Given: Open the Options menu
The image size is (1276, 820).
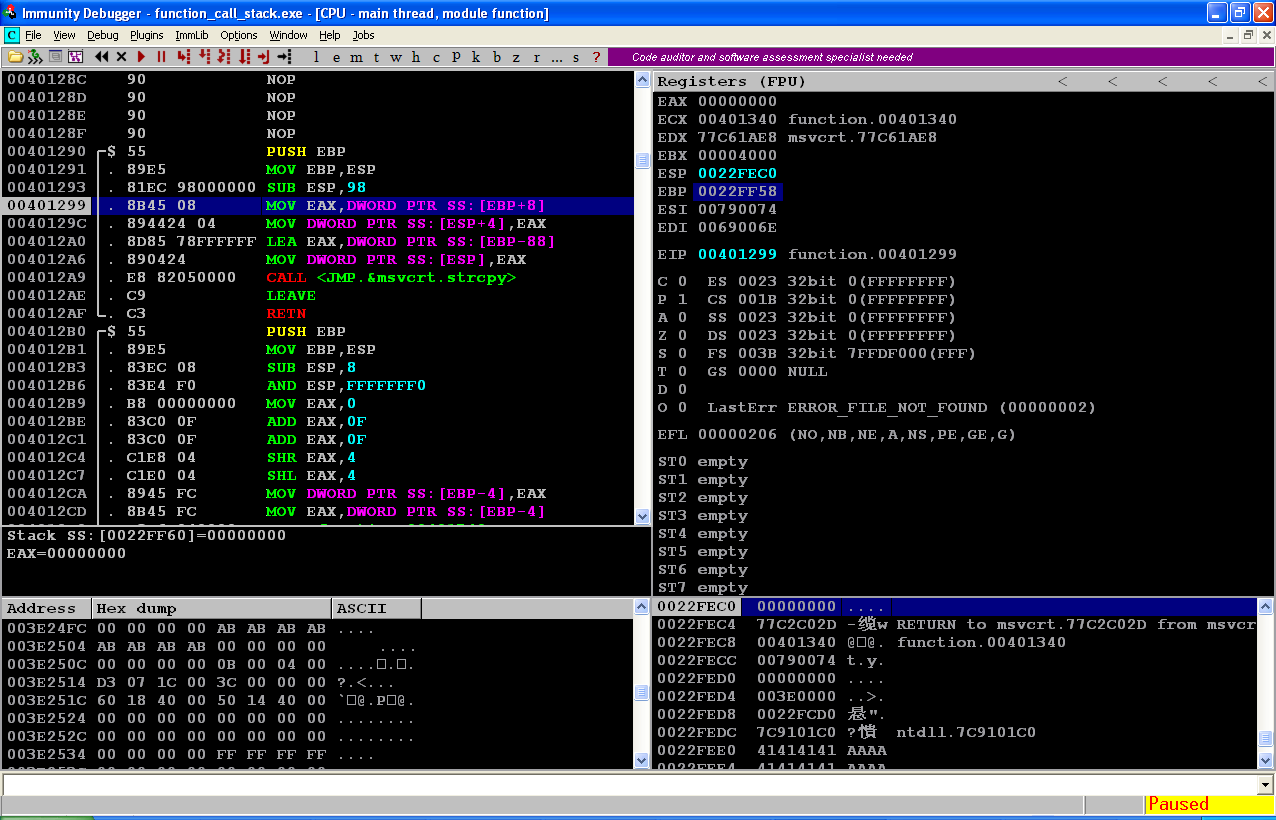Looking at the screenshot, I should point(239,35).
